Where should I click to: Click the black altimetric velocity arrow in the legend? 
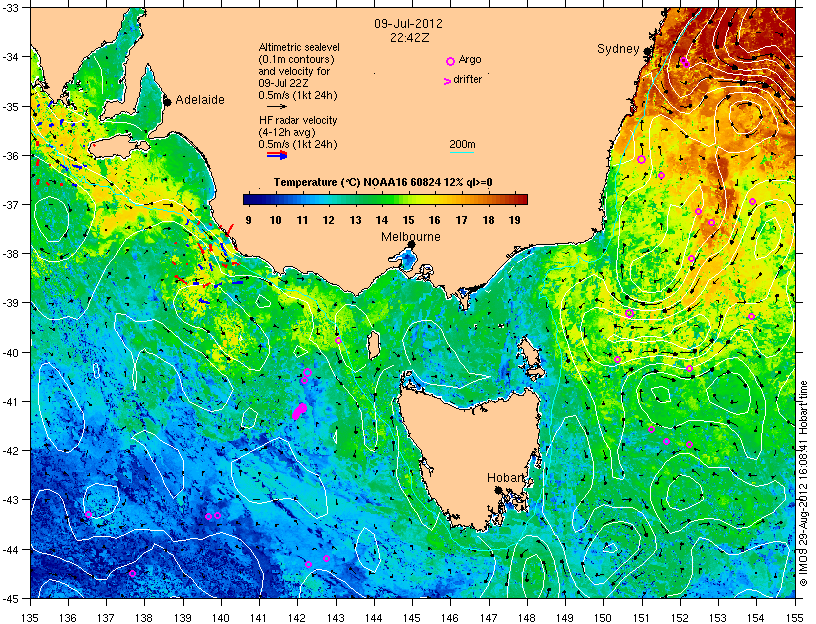tap(277, 107)
